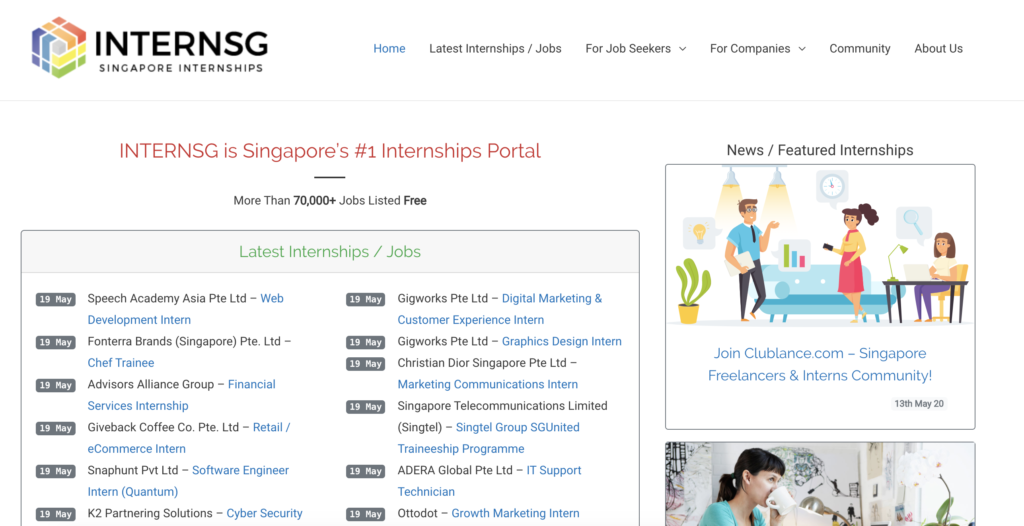Click the Snaphunt Pvt Ltd text
This screenshot has width=1024, height=526.
click(x=133, y=470)
